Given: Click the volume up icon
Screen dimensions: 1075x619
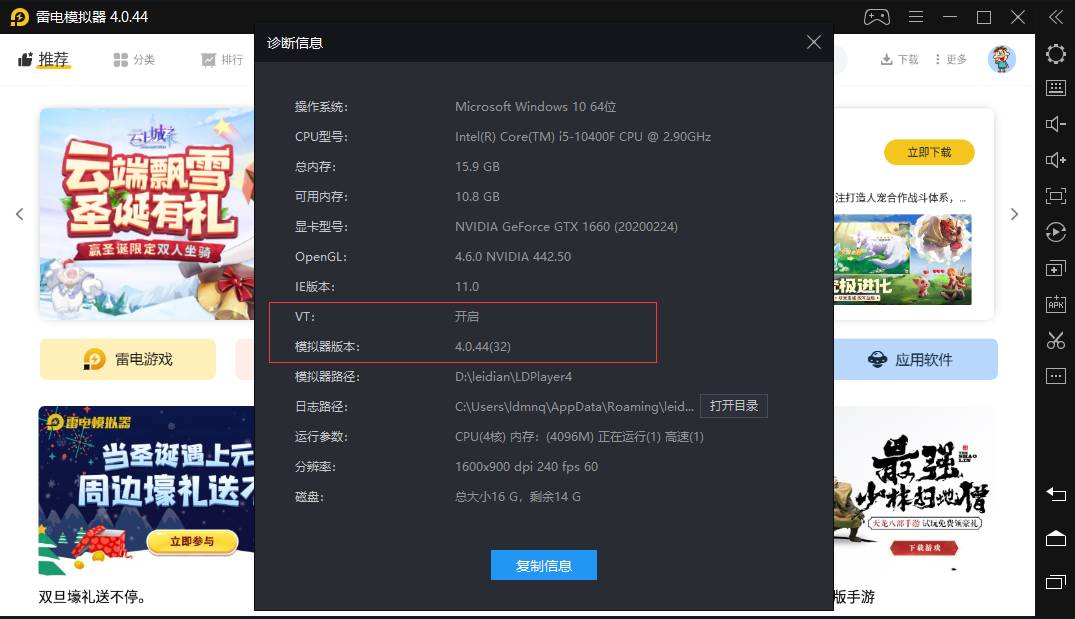Looking at the screenshot, I should [x=1056, y=160].
